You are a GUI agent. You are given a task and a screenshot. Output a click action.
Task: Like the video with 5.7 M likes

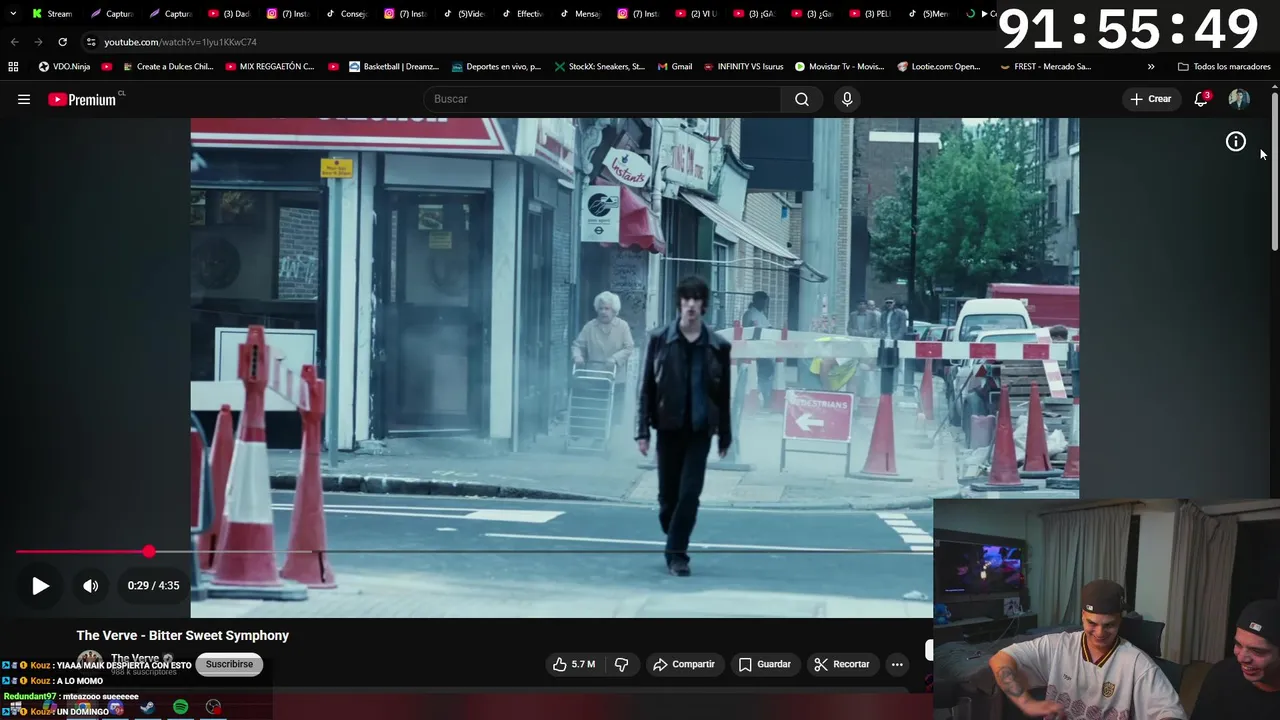[x=574, y=664]
